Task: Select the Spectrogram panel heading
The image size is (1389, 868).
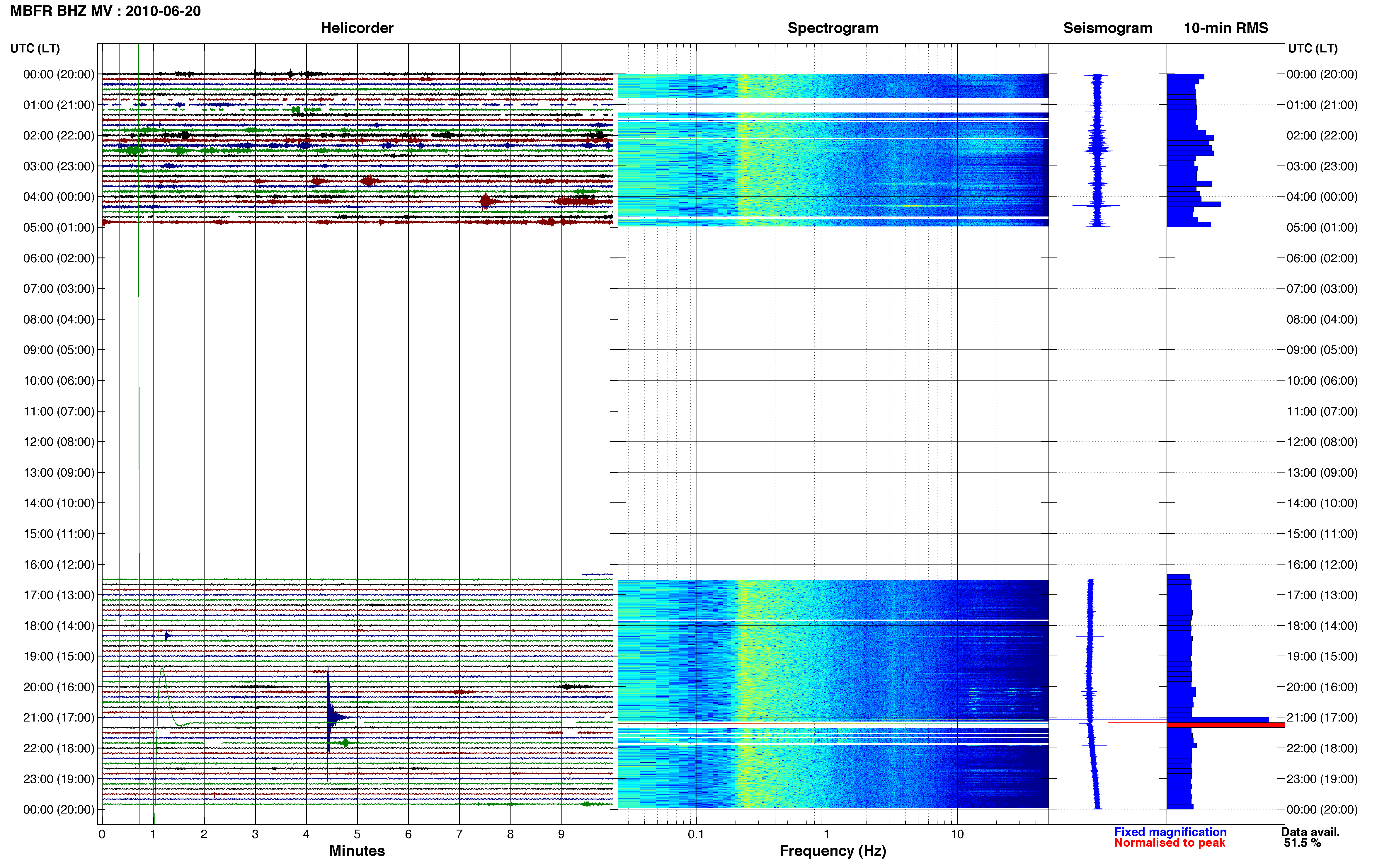Action: [833, 28]
